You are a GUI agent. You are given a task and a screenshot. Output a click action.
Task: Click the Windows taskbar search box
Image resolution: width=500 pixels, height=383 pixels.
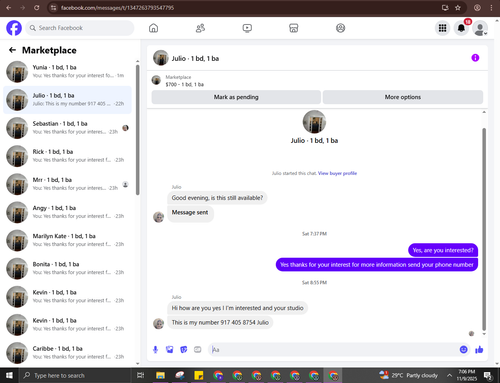75,375
